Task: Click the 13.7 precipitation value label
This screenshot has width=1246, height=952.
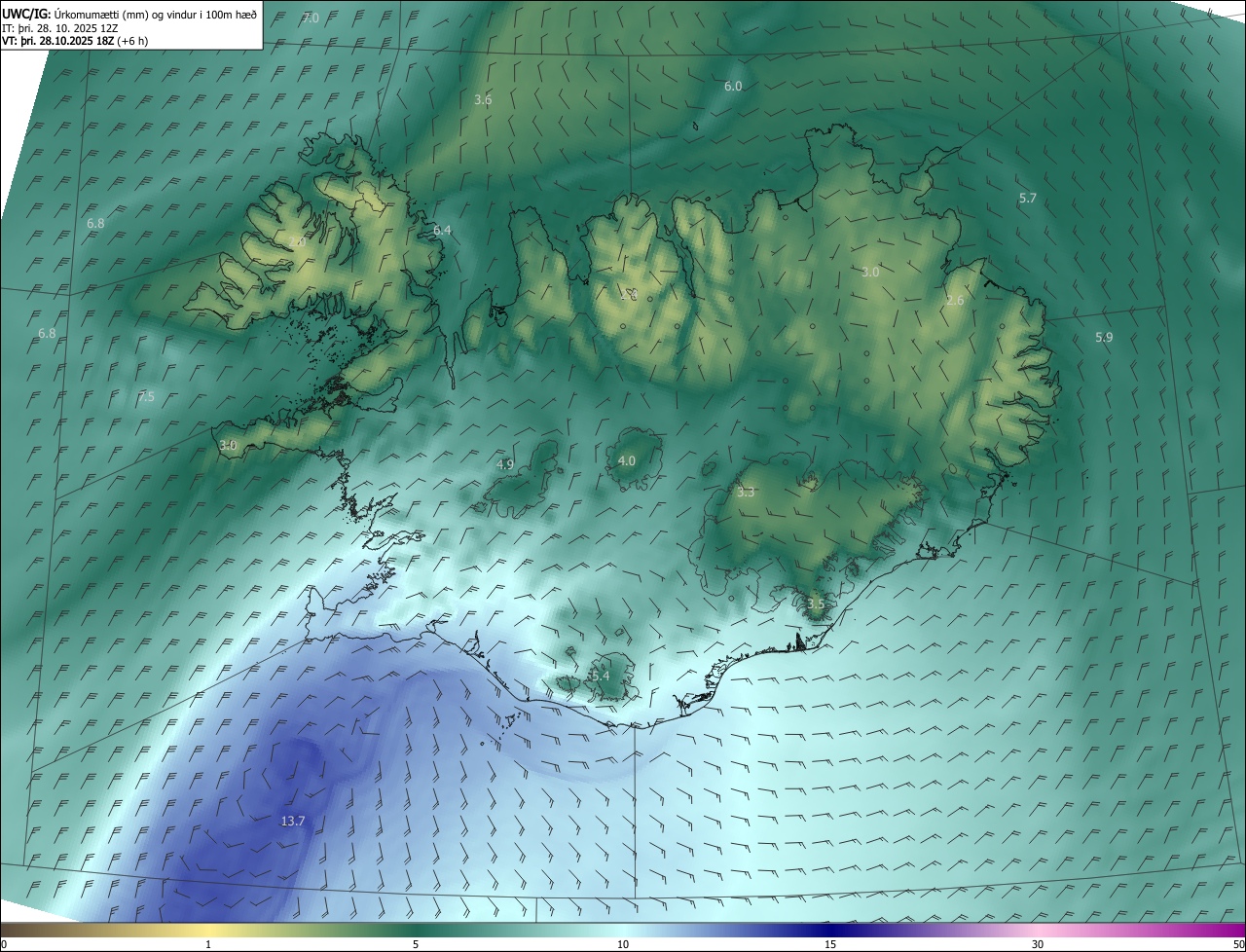Action: click(x=293, y=822)
